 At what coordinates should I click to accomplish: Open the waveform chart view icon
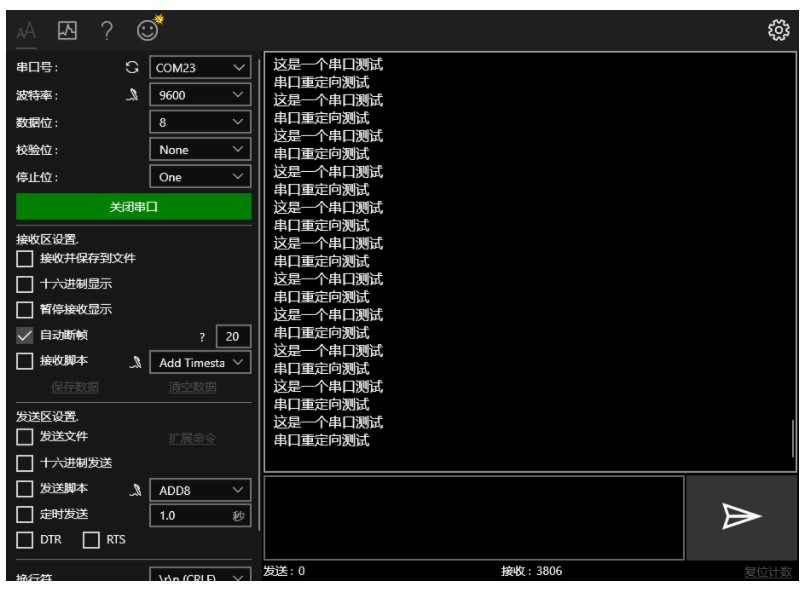pos(67,30)
